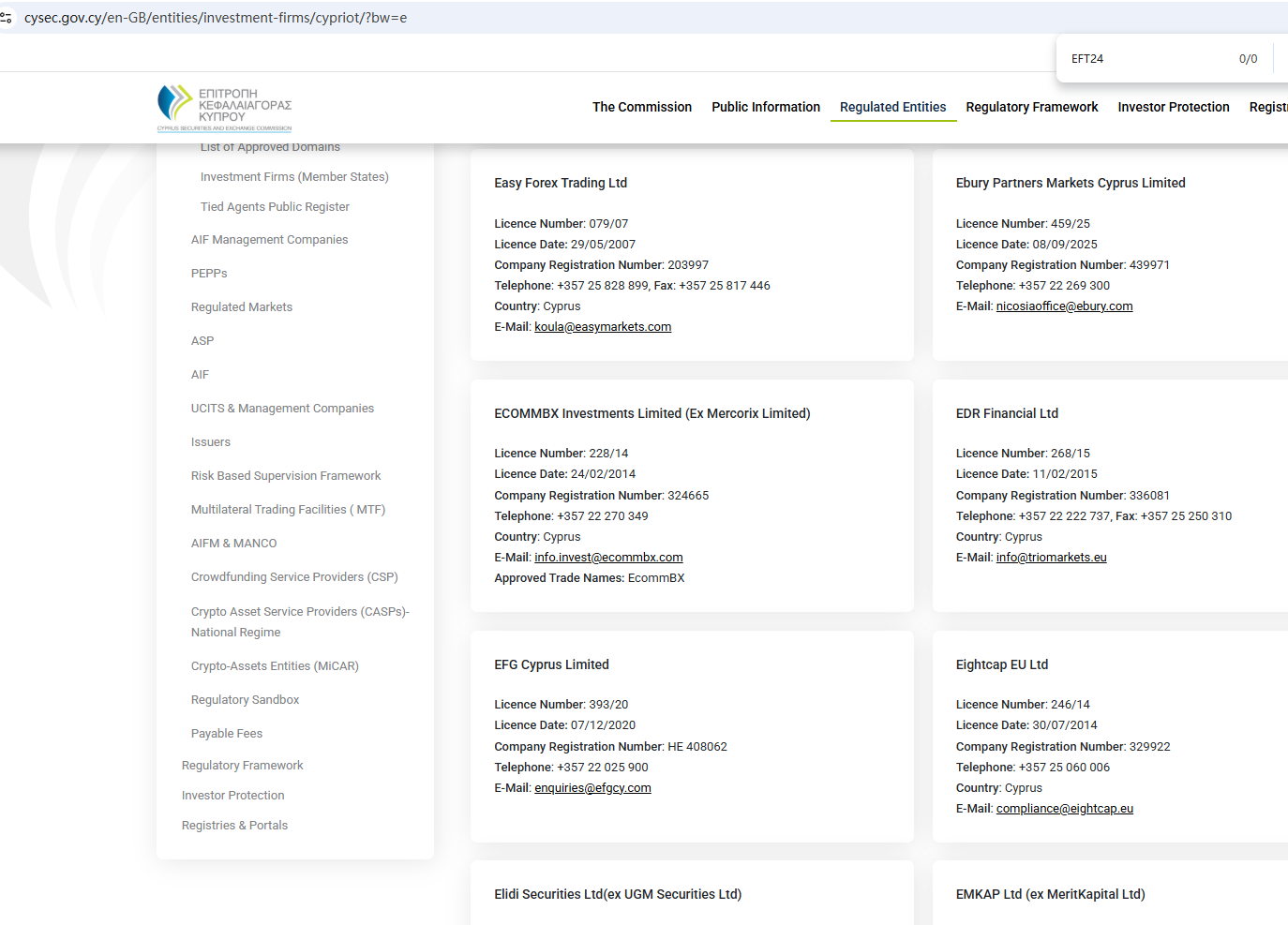Click compliance@eightcap.eu email link
This screenshot has height=925, width=1288.
click(1064, 809)
